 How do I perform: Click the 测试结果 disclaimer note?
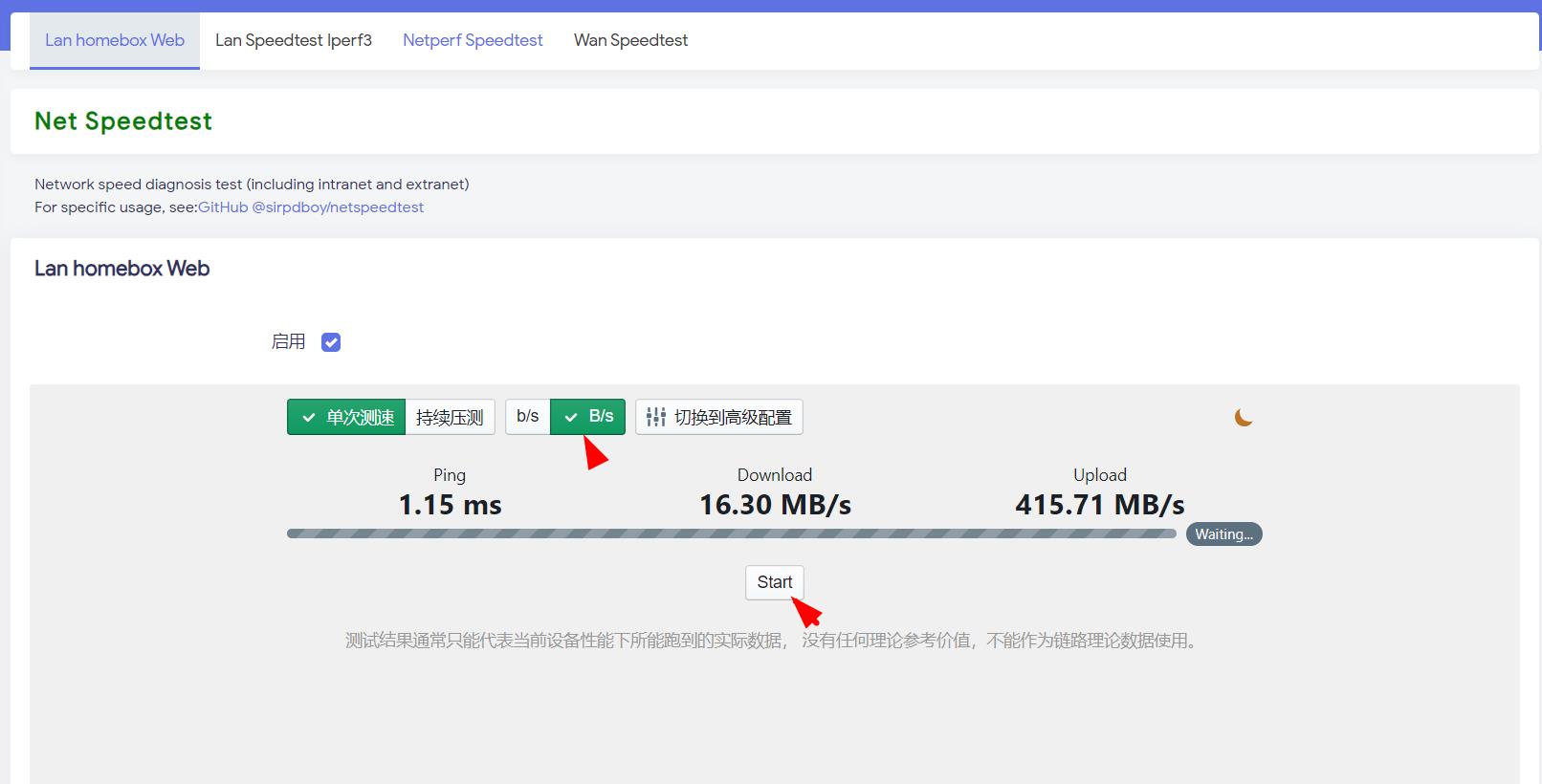point(773,641)
